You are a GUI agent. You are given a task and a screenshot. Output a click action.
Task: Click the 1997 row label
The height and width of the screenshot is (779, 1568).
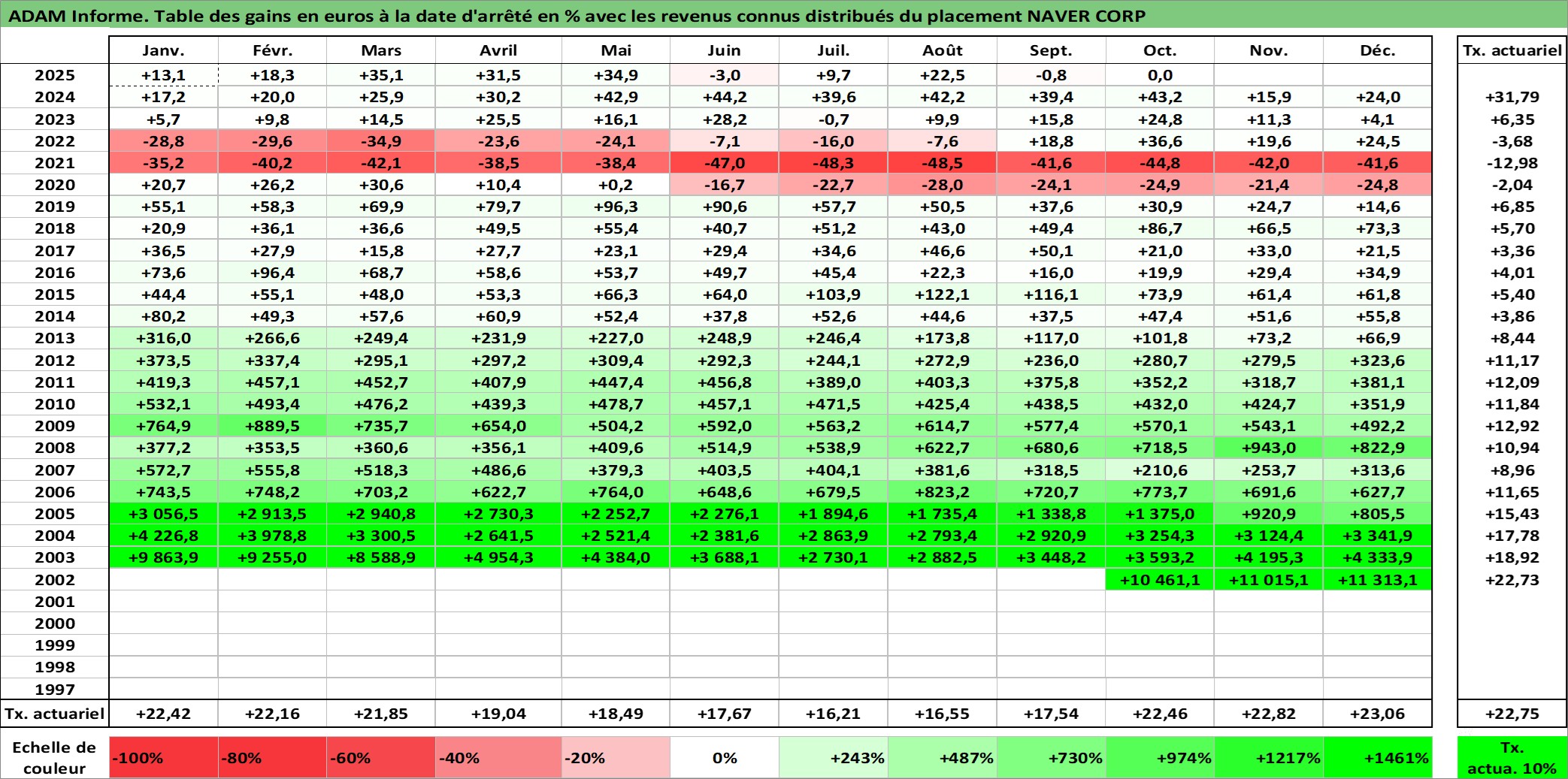click(x=55, y=690)
